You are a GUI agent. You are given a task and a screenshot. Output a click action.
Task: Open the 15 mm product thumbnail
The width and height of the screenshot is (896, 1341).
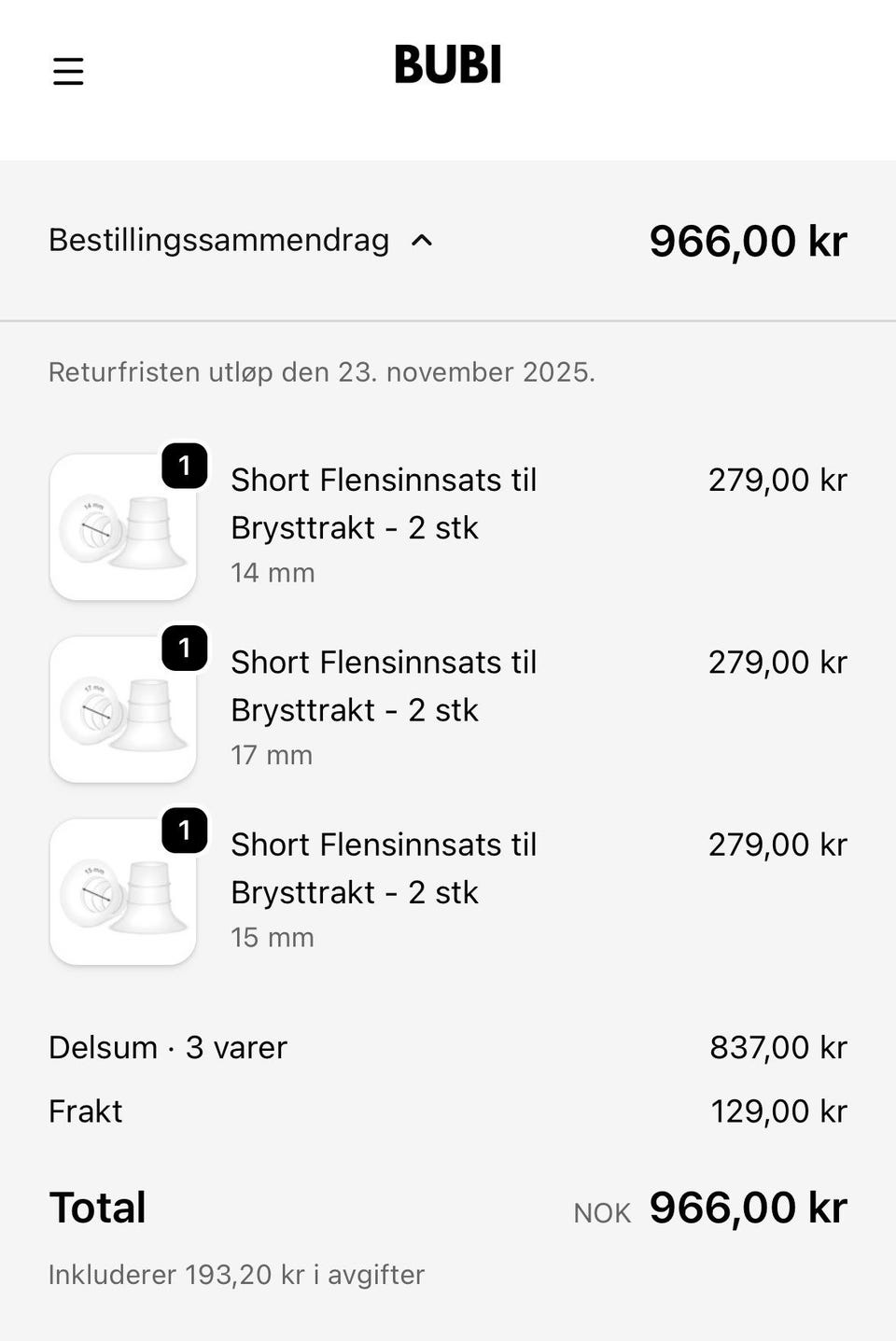122,893
